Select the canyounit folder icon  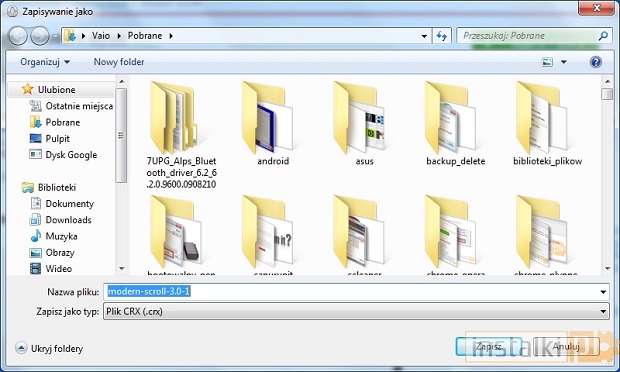(267, 232)
